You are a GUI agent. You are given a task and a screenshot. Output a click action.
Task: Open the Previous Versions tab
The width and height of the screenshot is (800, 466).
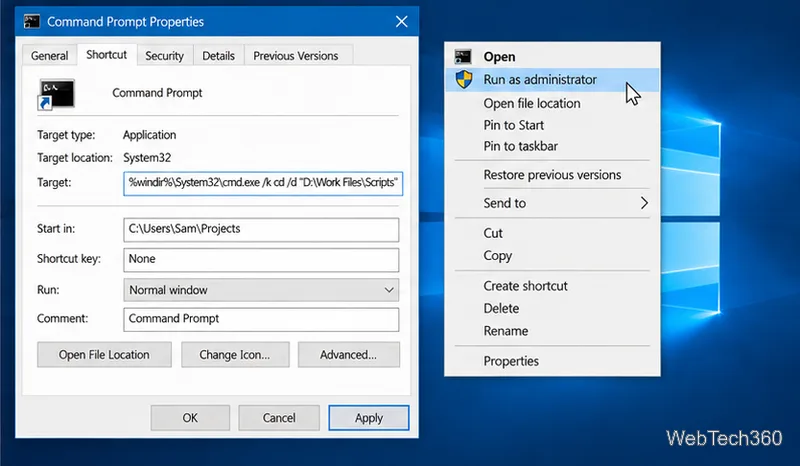(296, 56)
